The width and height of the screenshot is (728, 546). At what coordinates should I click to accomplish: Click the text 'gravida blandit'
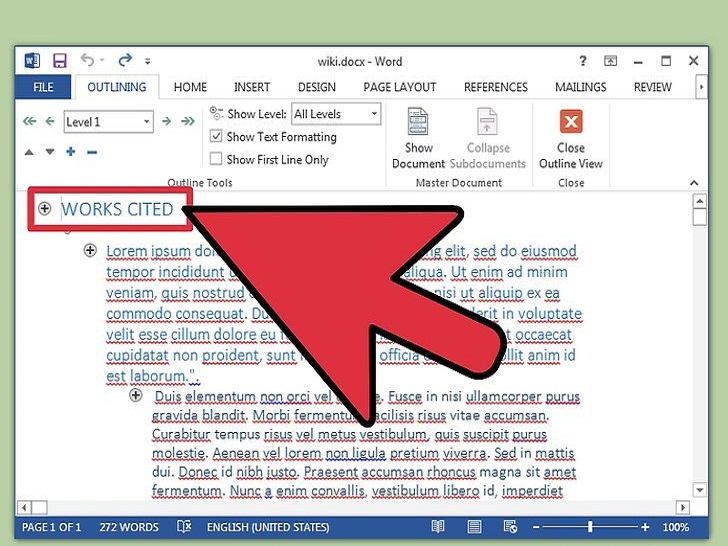pos(199,415)
